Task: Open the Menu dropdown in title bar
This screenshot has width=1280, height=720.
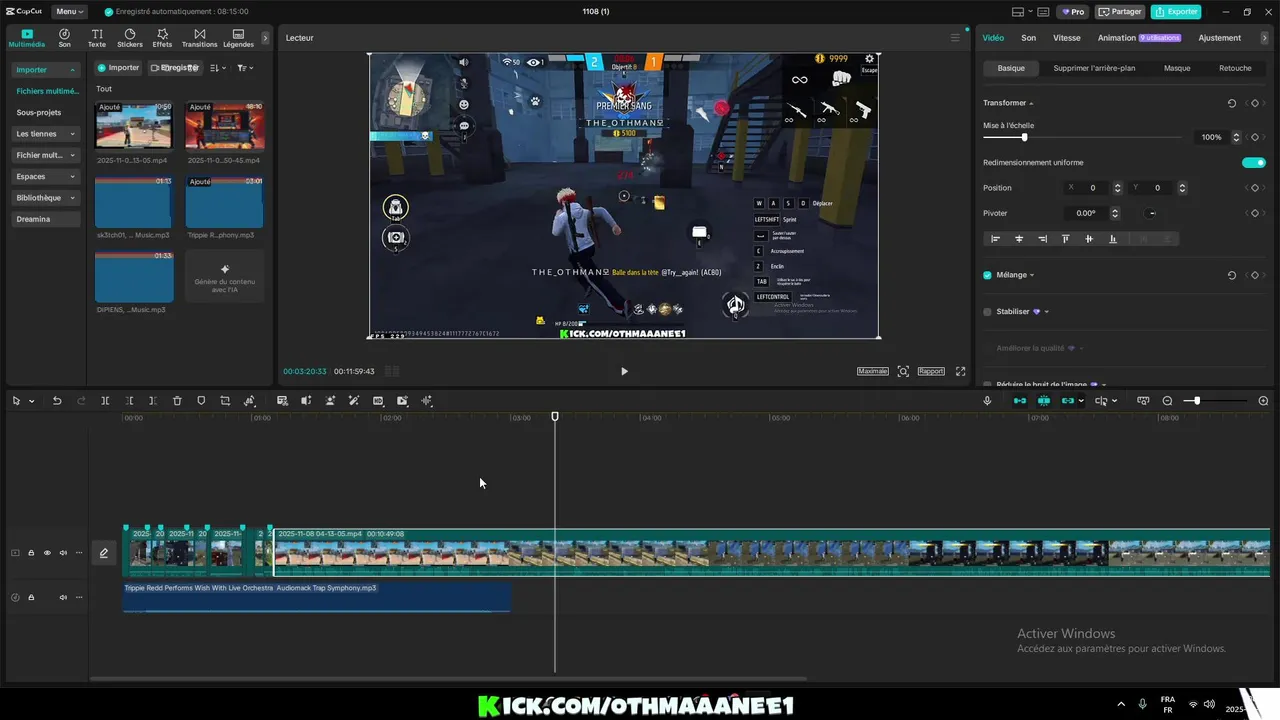Action: [x=68, y=12]
